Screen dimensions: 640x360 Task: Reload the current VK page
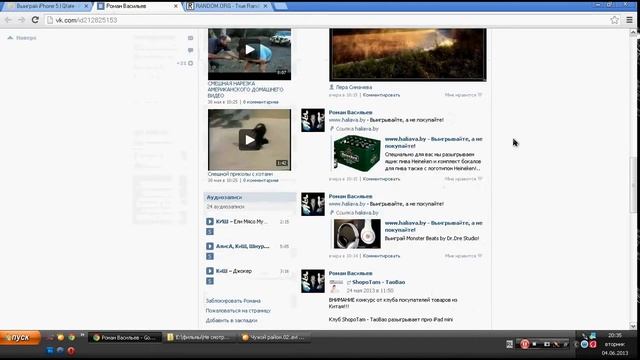tap(35, 20)
